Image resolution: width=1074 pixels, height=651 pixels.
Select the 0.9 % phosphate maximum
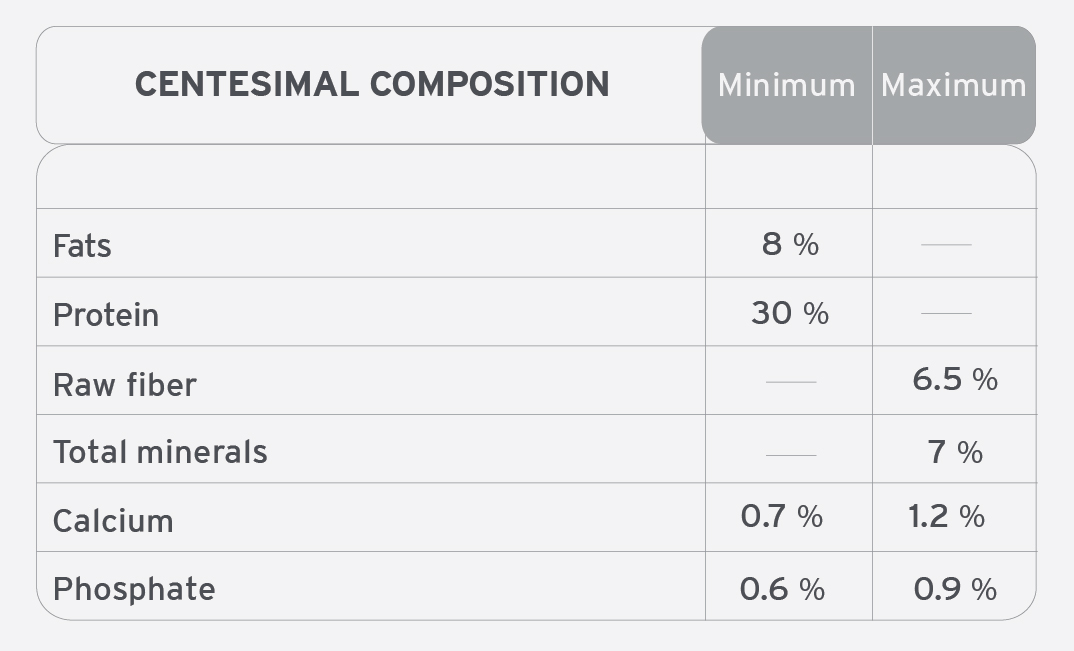point(955,589)
